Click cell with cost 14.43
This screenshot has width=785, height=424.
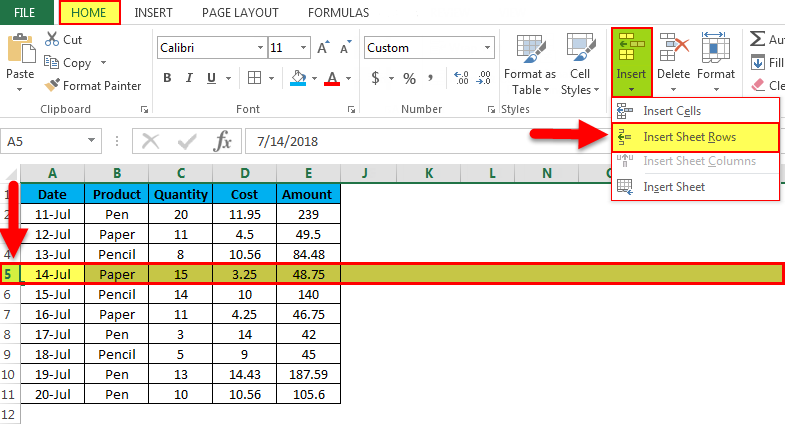point(245,374)
